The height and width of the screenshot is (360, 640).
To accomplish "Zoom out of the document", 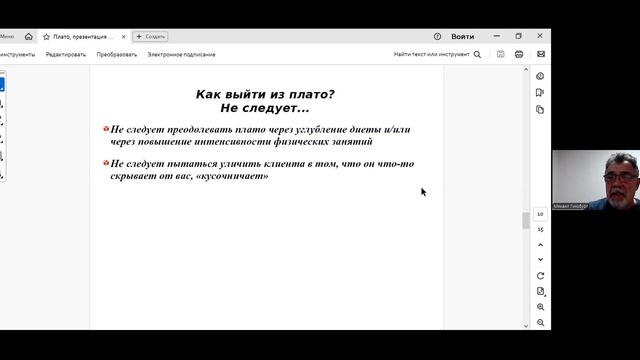I will coord(540,322).
